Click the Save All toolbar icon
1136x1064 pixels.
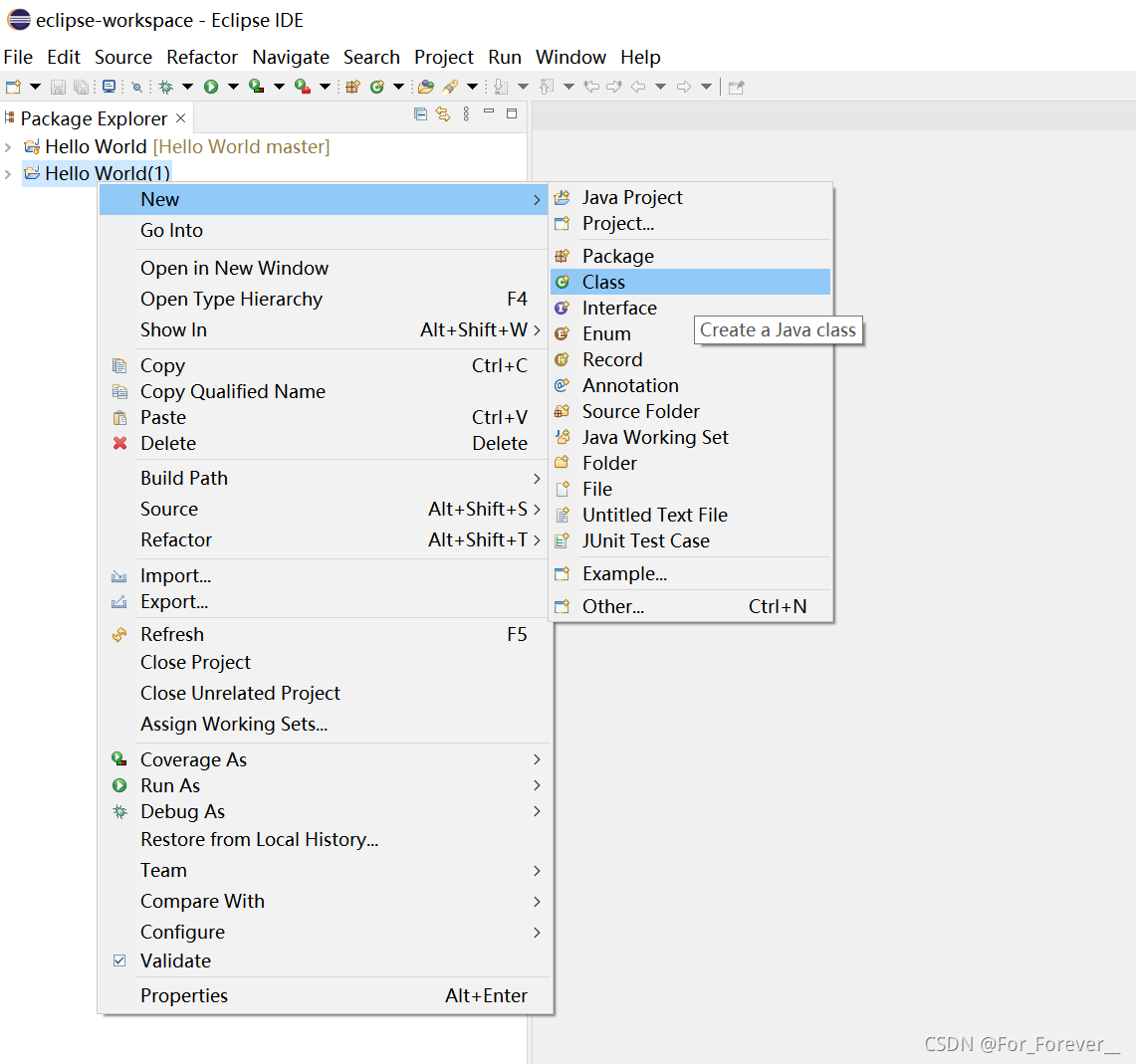coord(82,87)
